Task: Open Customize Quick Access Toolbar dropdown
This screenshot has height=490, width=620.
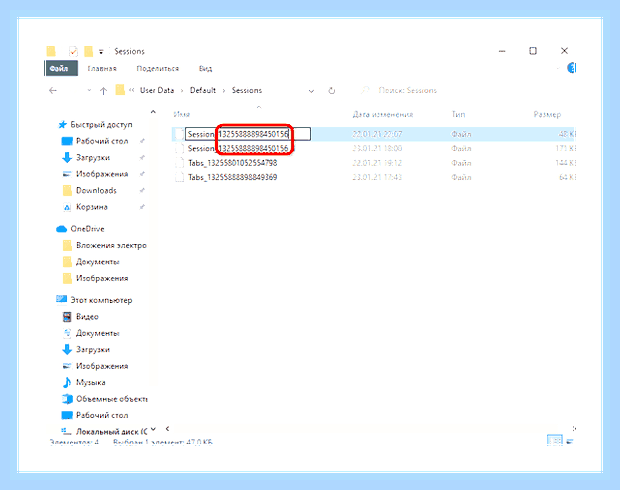Action: [101, 51]
